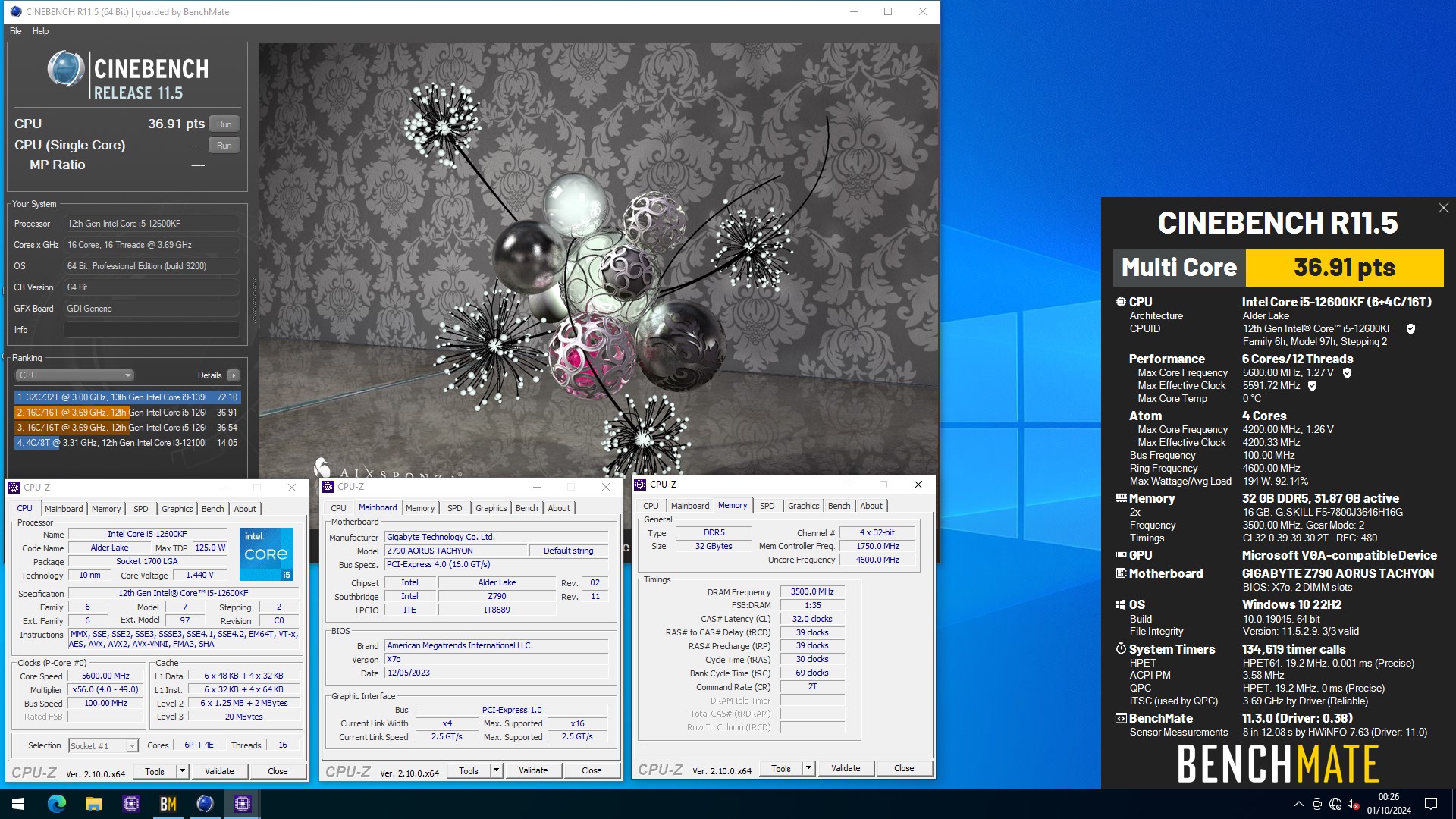Image resolution: width=1456 pixels, height=819 pixels.
Task: Show hidden system tray icons
Action: pos(1298,804)
